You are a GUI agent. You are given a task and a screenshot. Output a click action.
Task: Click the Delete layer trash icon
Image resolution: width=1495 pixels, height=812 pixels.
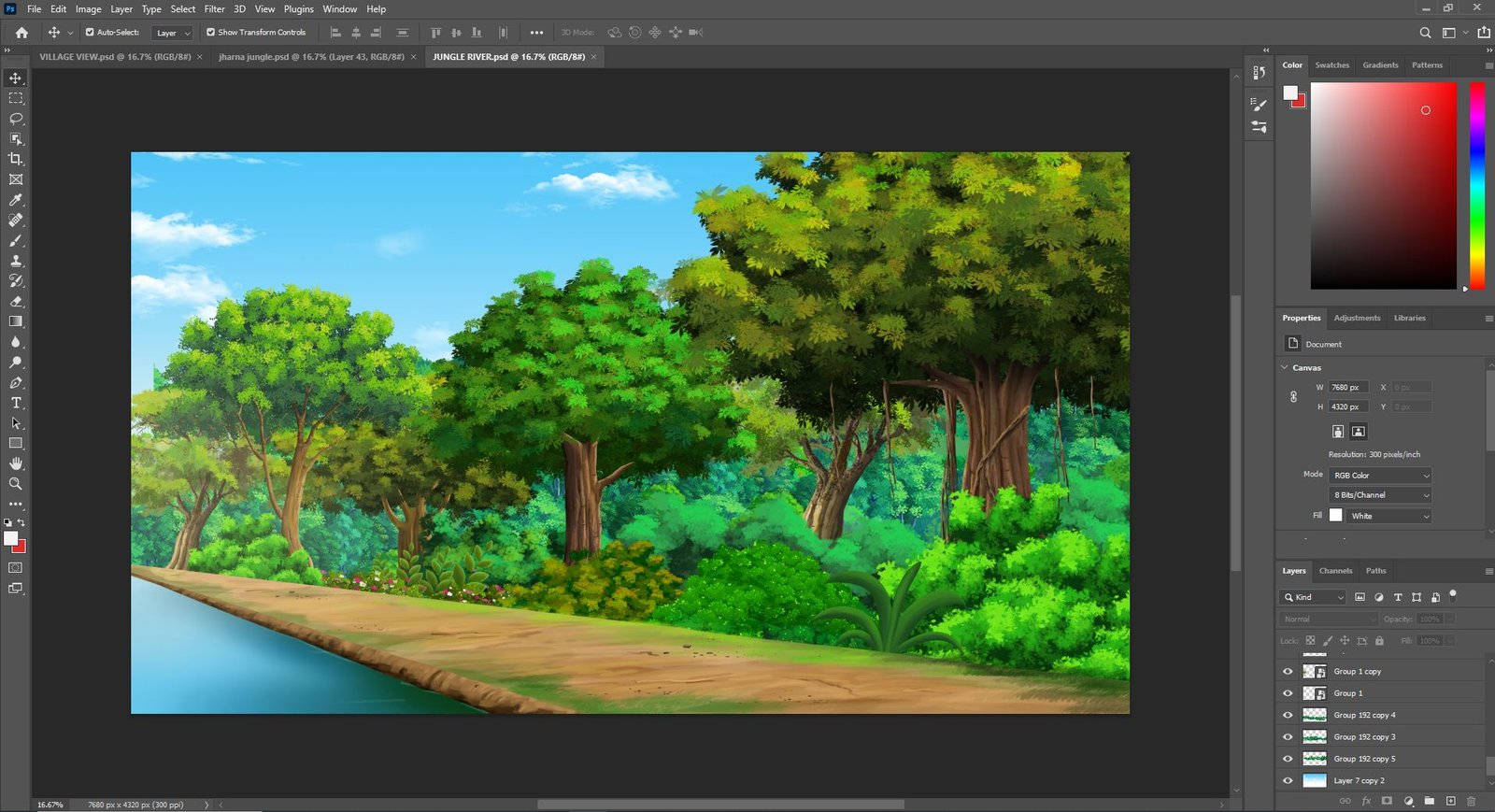click(1471, 801)
